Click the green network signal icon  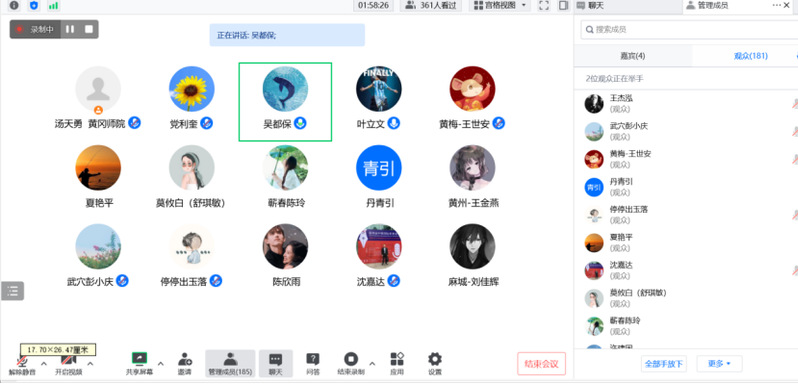pos(53,6)
